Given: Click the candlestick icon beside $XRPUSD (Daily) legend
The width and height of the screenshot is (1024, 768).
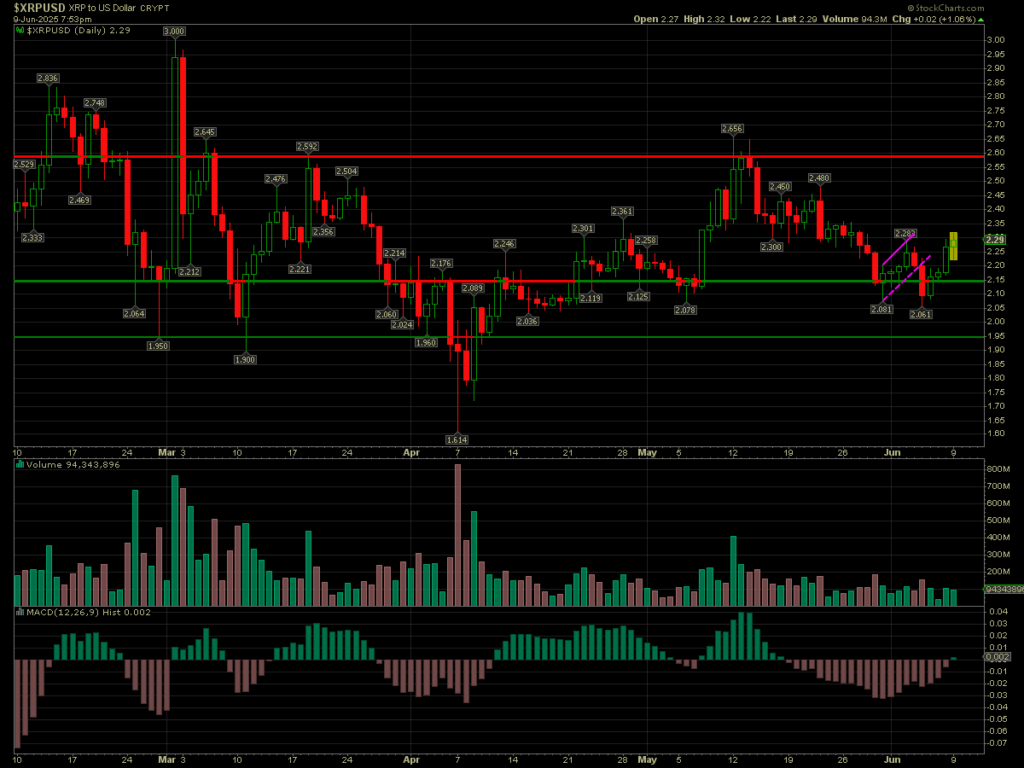Looking at the screenshot, I should point(21,31).
